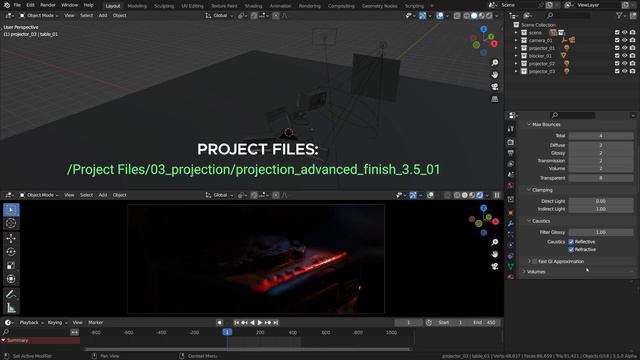
Task: Open the timeline Playback menu
Action: 31,322
